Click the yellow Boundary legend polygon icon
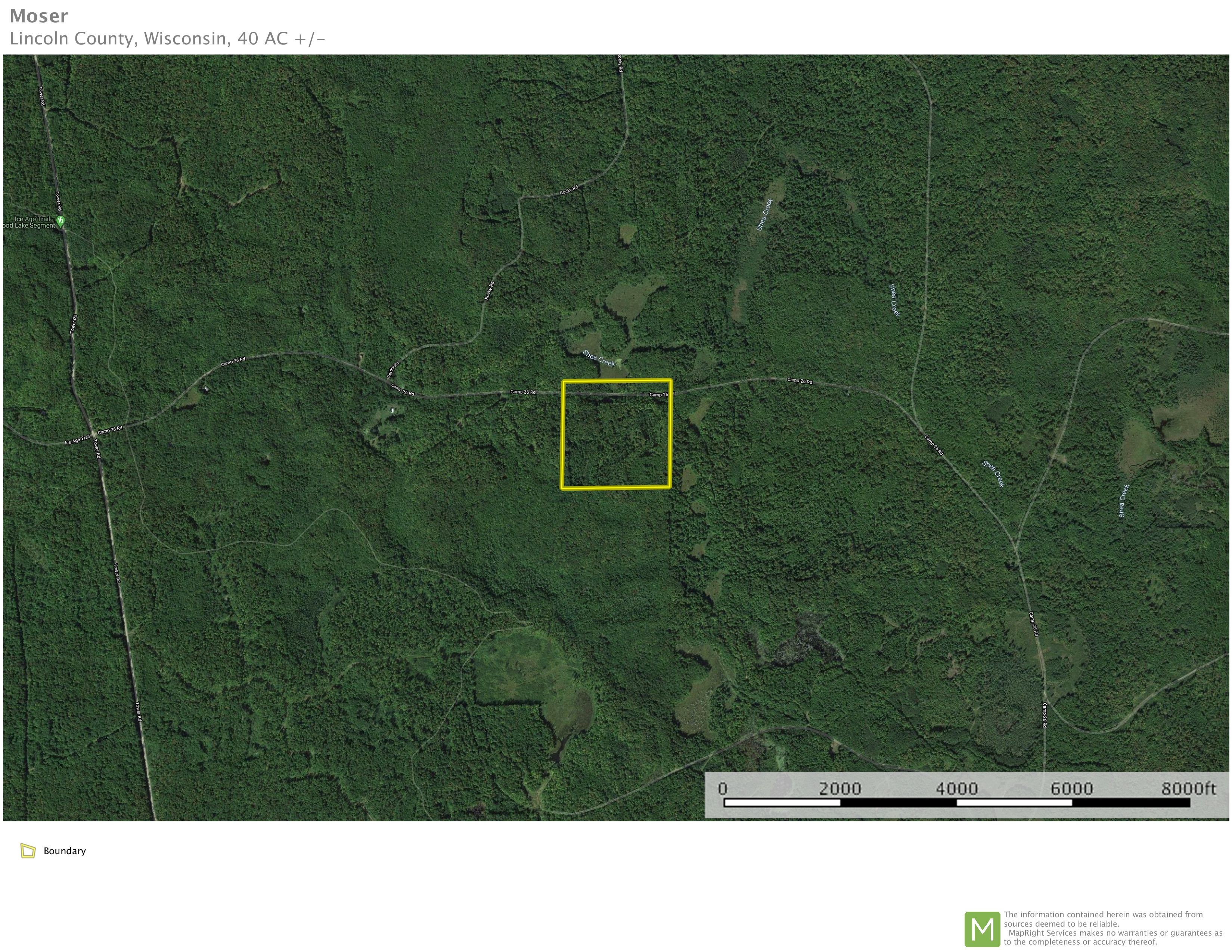1232x952 pixels. point(28,850)
